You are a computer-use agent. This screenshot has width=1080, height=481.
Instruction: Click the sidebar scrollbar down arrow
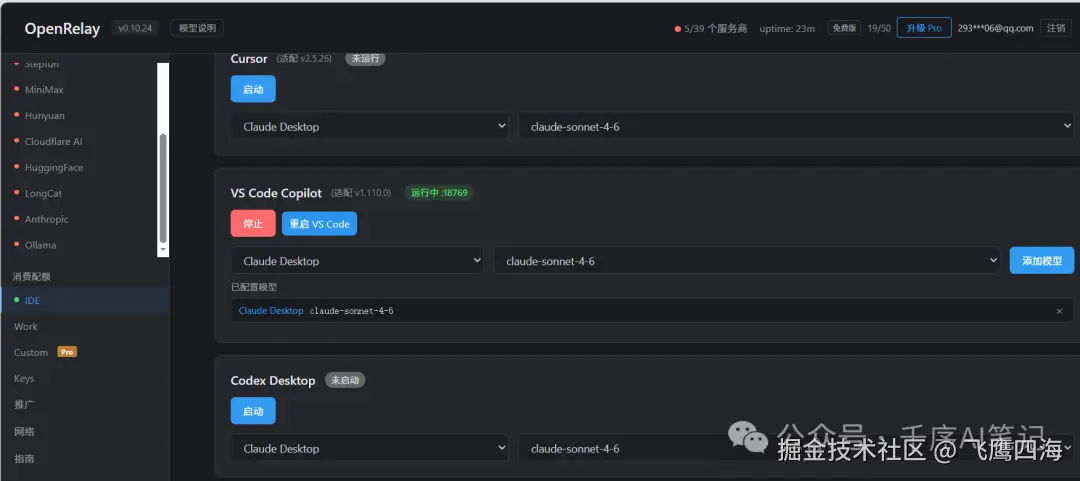[x=163, y=249]
